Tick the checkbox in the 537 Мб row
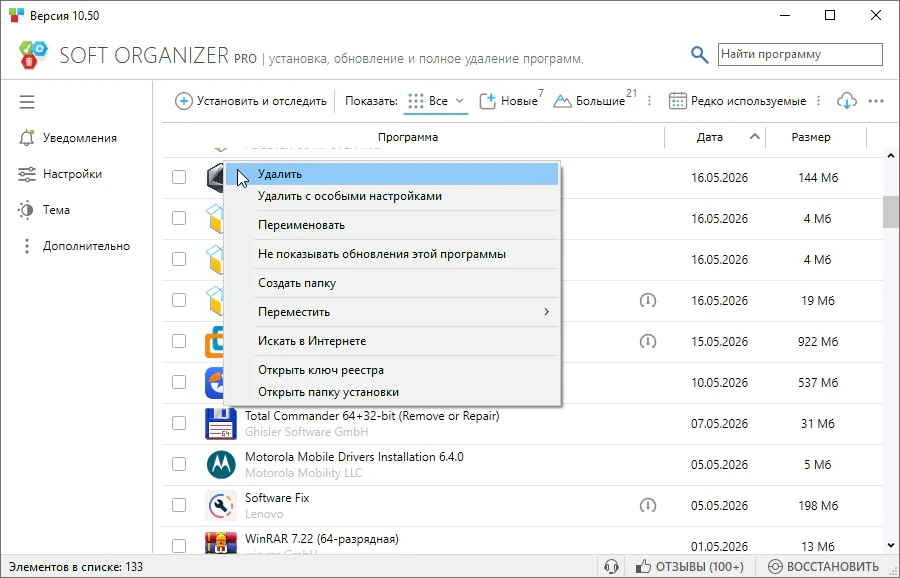Viewport: 900px width, 578px height. [x=179, y=382]
